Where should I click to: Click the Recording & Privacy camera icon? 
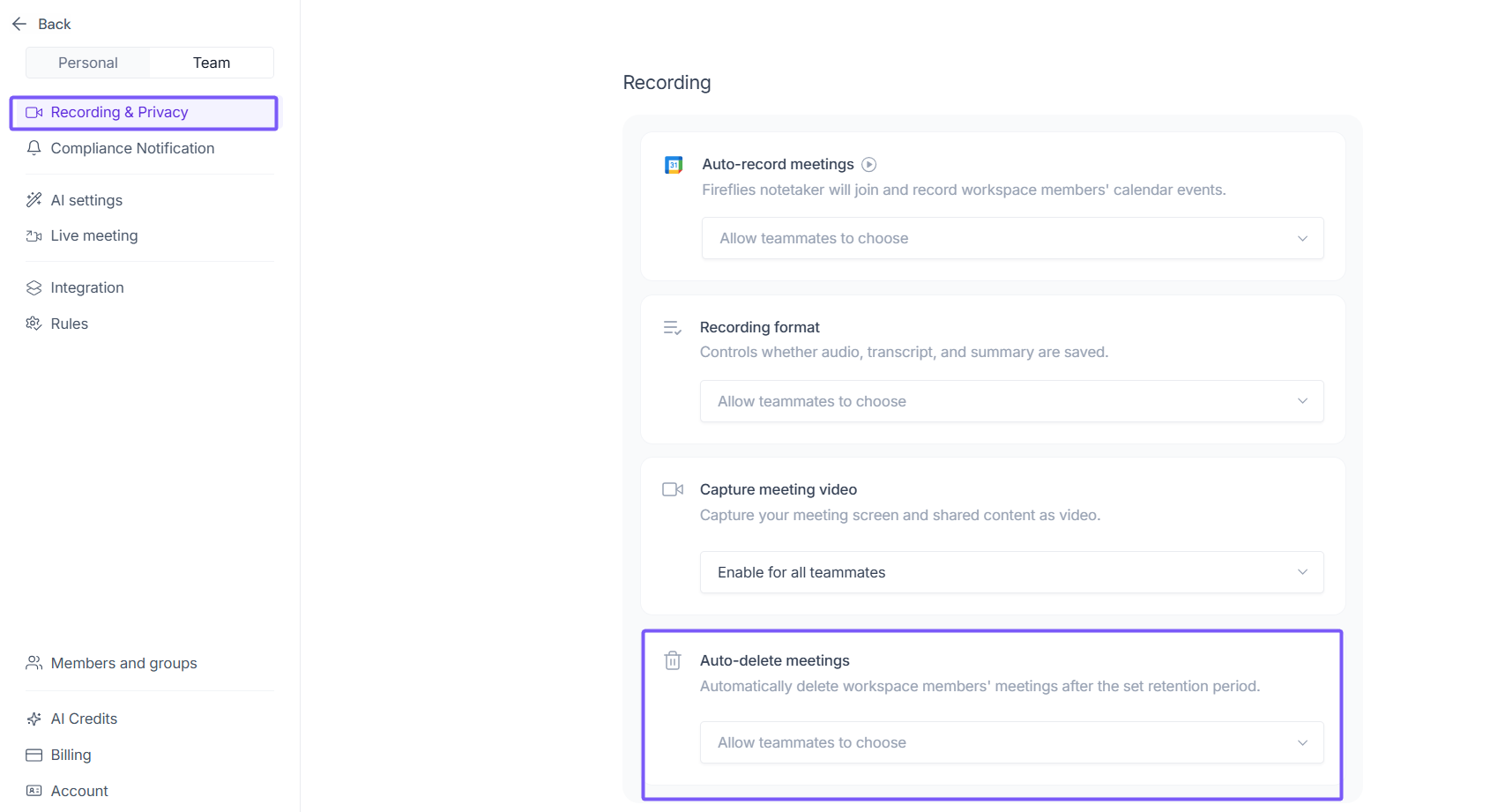coord(34,113)
